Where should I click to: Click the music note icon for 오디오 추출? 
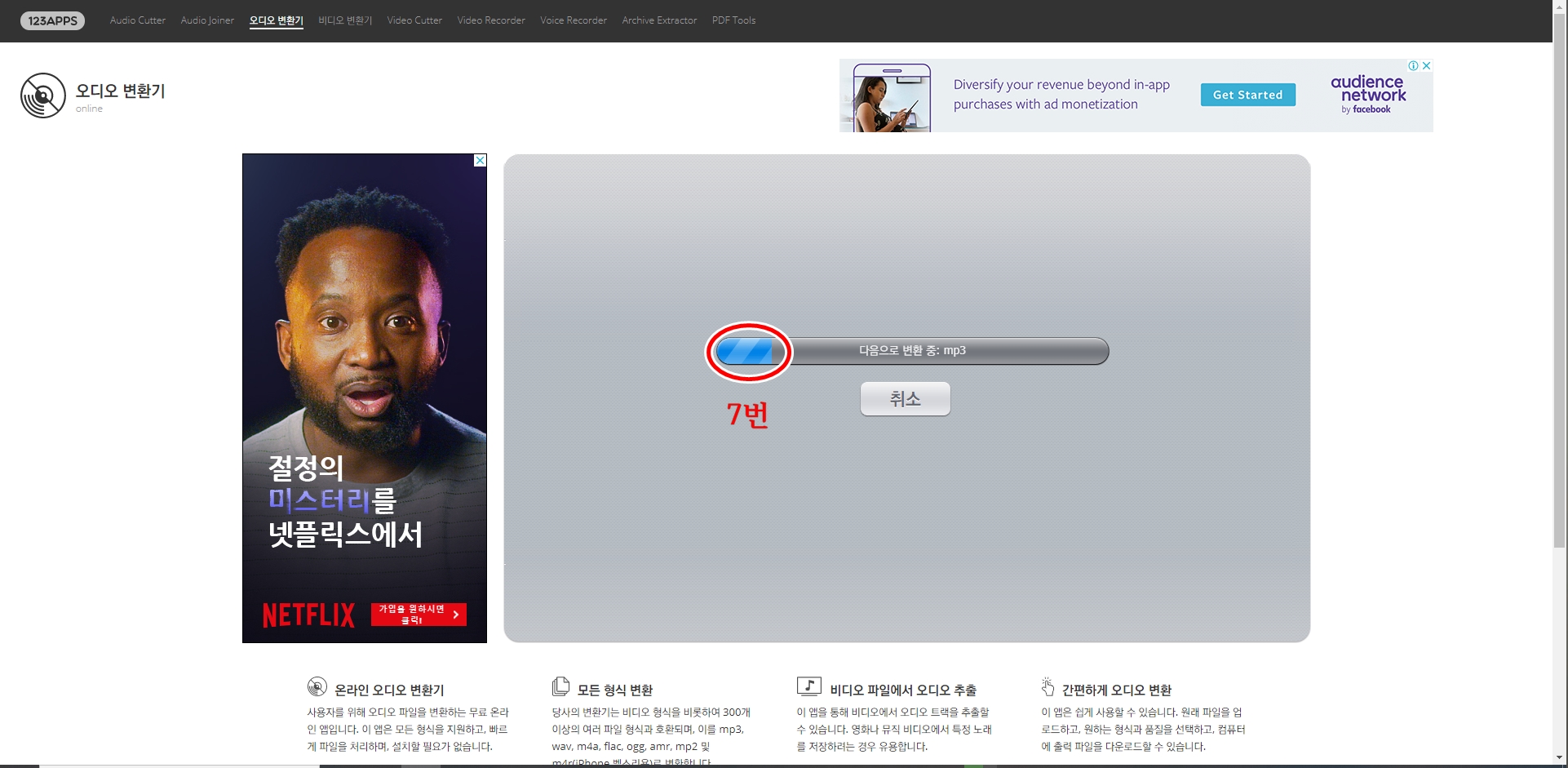pyautogui.click(x=808, y=686)
